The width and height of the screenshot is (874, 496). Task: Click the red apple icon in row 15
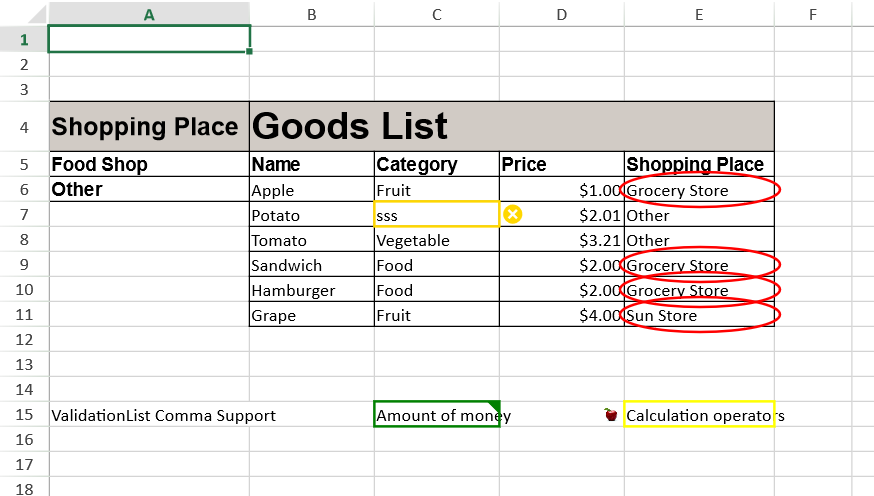click(611, 415)
